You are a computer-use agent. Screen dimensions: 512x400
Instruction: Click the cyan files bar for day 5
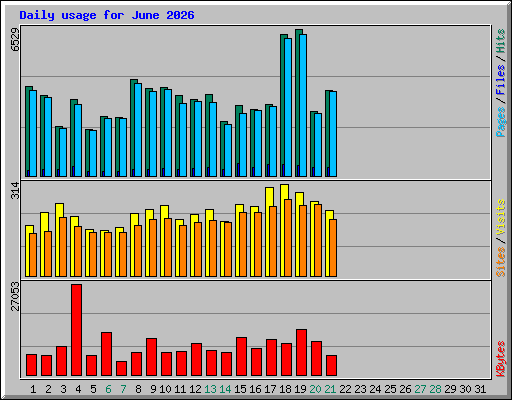coord(93,153)
